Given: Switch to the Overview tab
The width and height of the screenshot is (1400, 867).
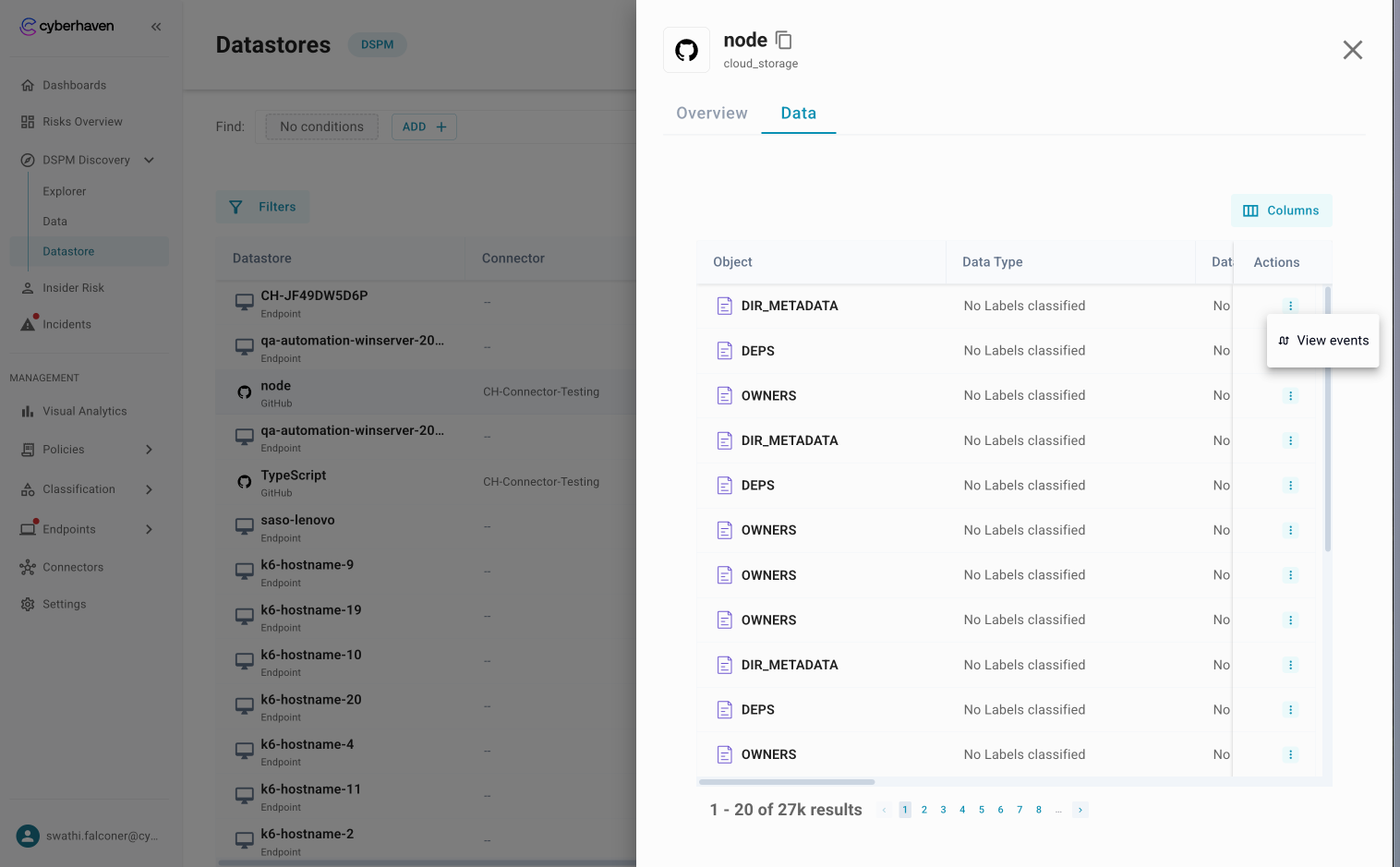Looking at the screenshot, I should pos(711,114).
